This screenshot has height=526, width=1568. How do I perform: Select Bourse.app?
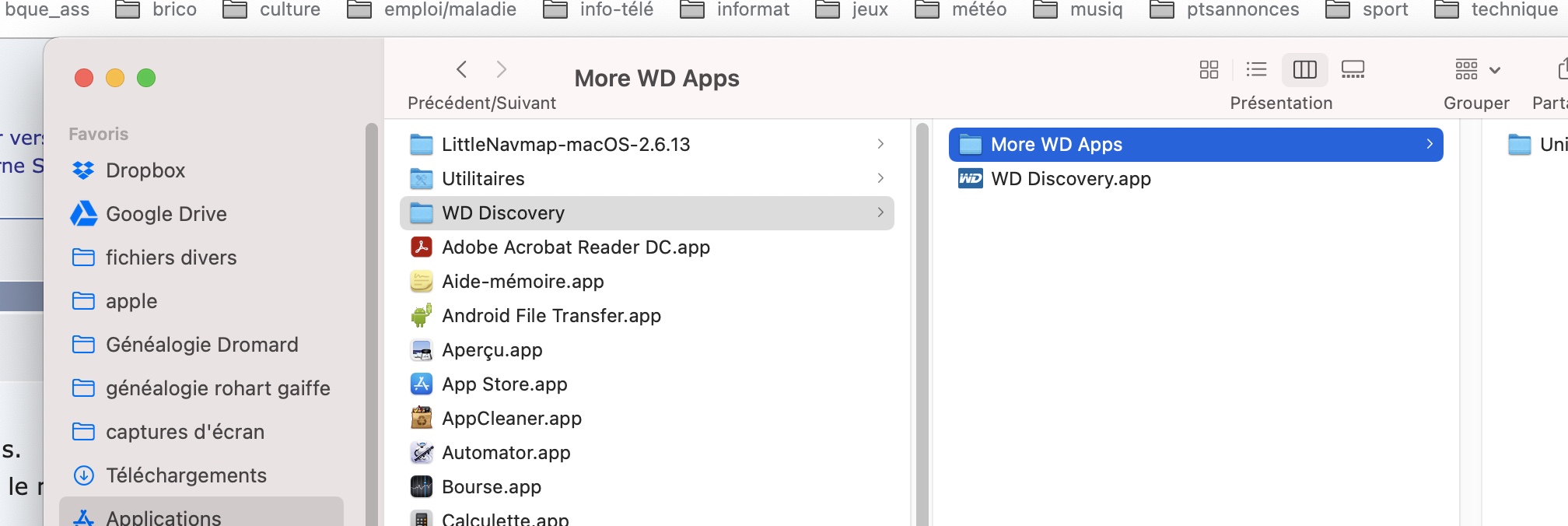(x=646, y=486)
